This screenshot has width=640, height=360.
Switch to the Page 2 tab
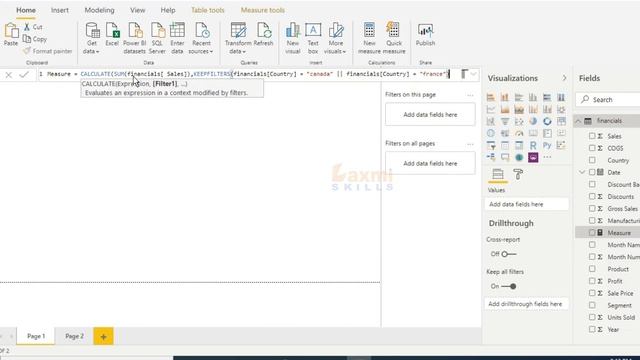74,336
